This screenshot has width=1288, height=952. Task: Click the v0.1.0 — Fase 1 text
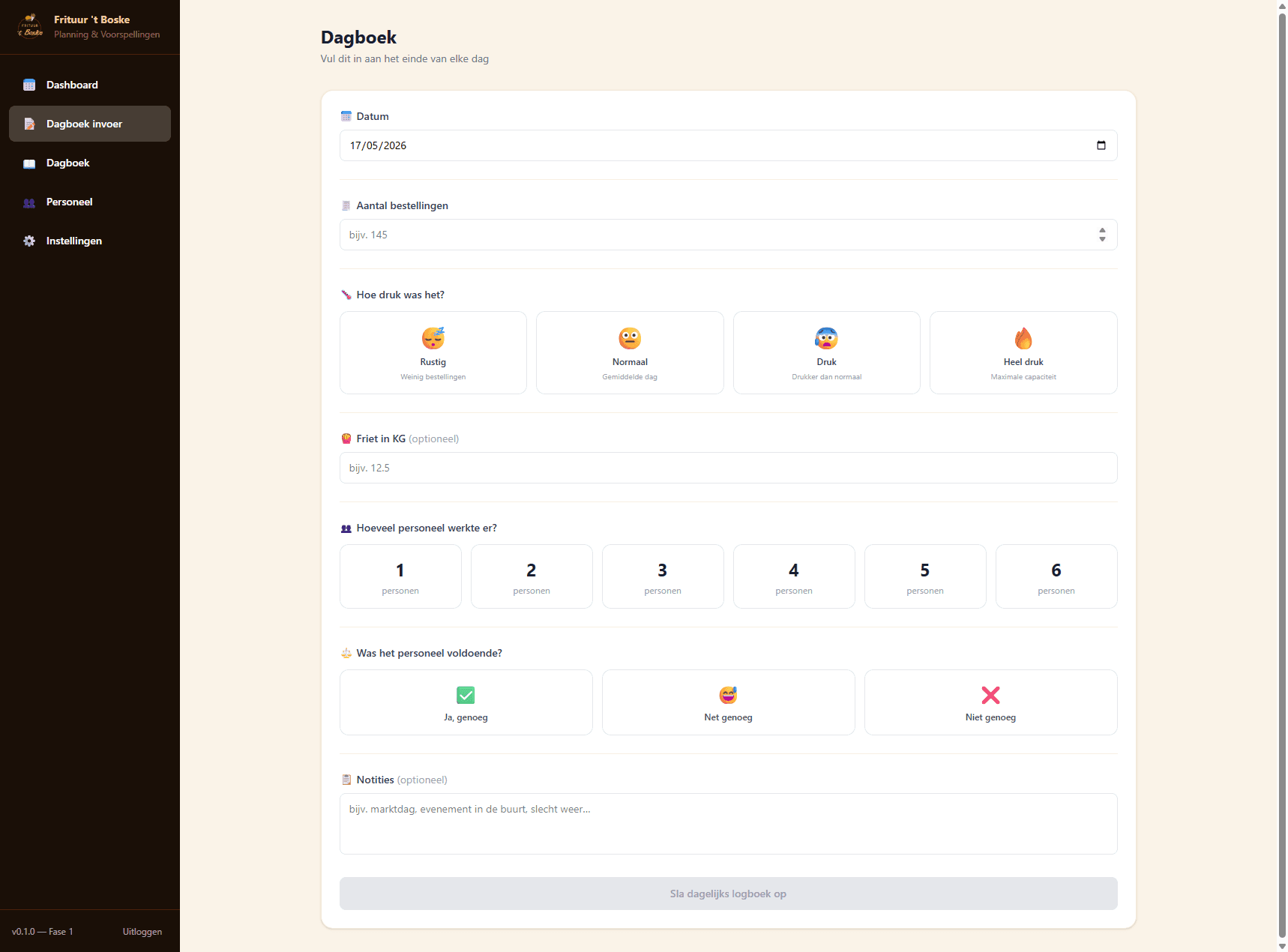43,932
